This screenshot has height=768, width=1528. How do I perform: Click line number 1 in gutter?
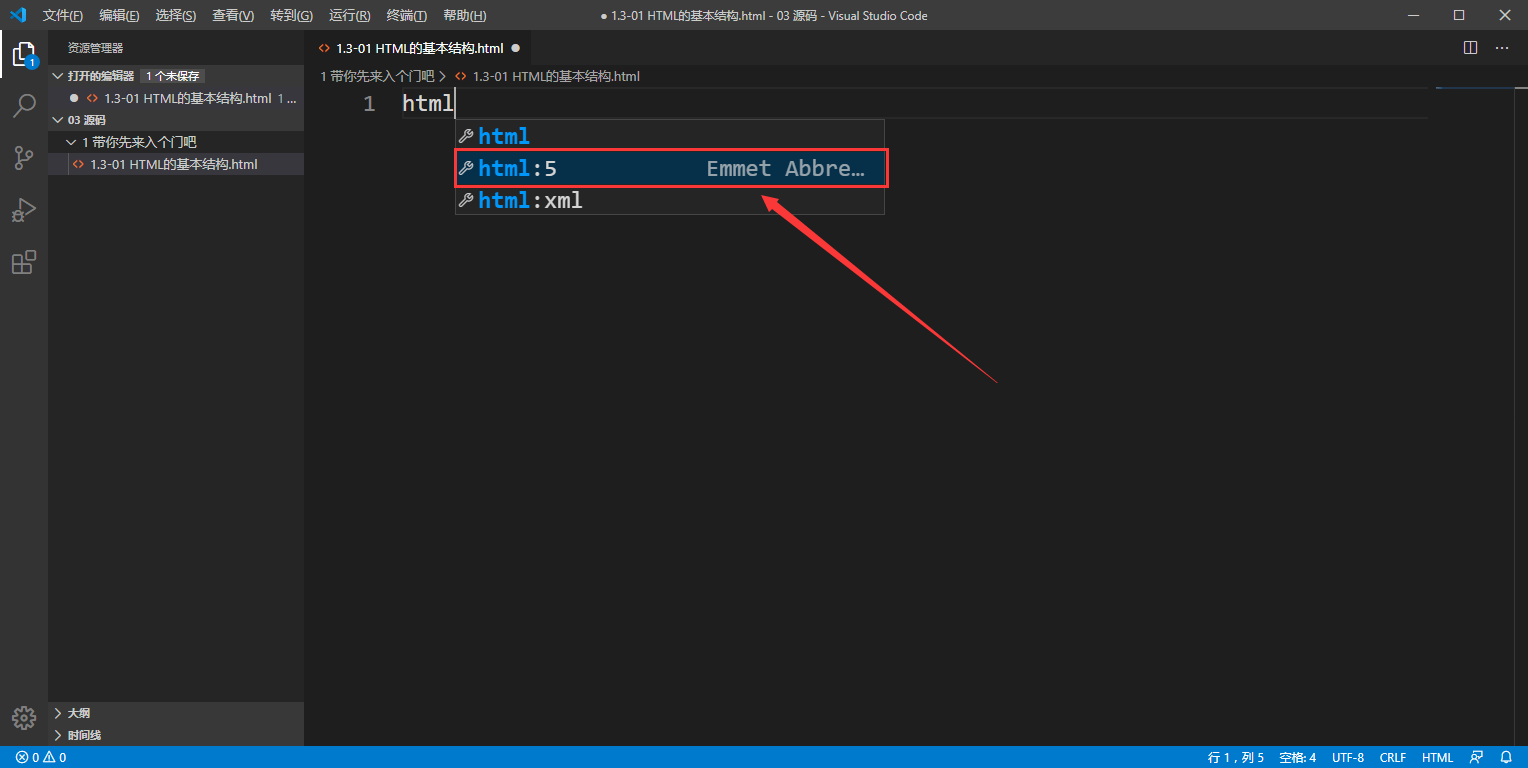pyautogui.click(x=369, y=103)
